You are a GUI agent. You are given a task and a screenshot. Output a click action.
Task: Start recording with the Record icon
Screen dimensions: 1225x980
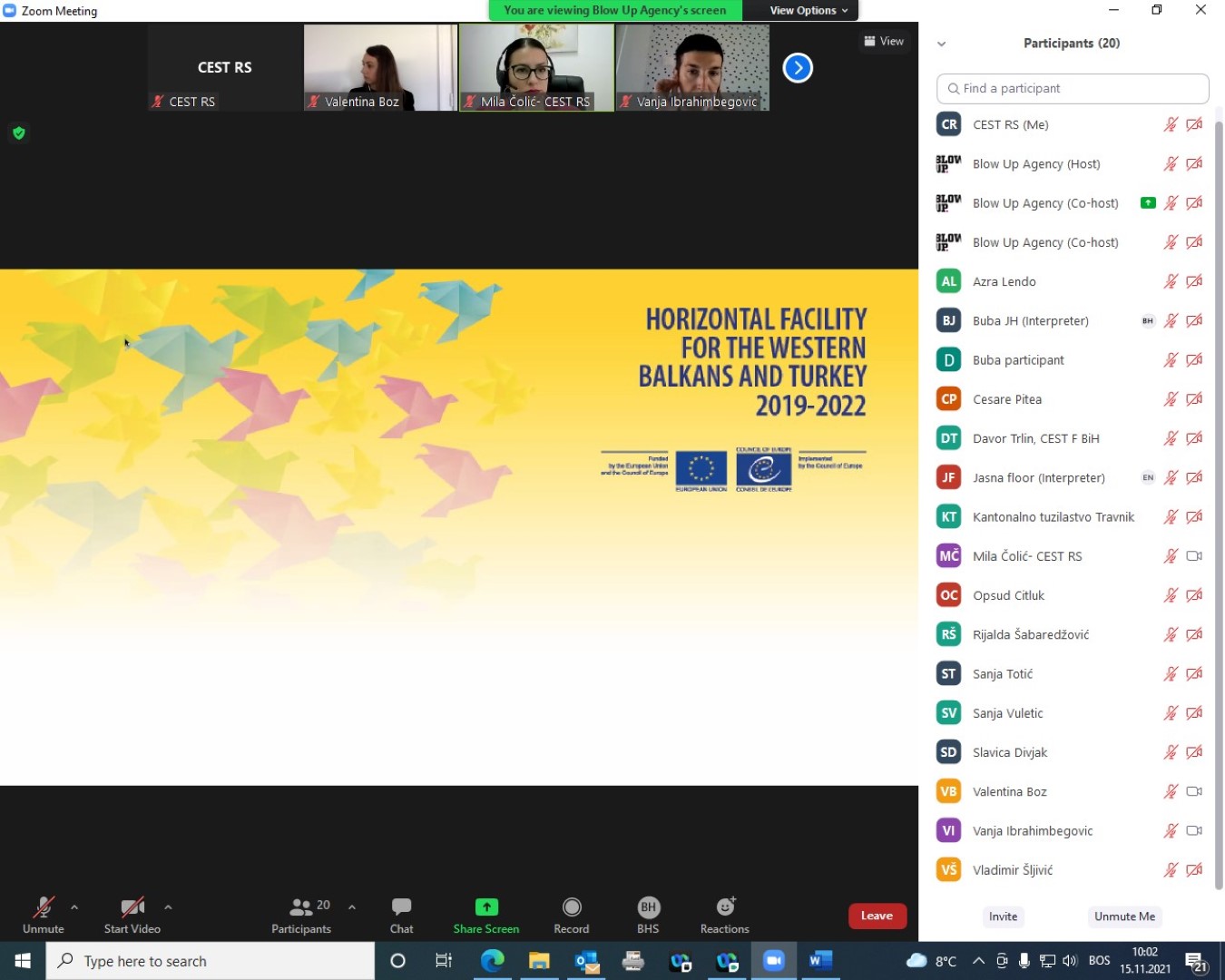tap(572, 906)
